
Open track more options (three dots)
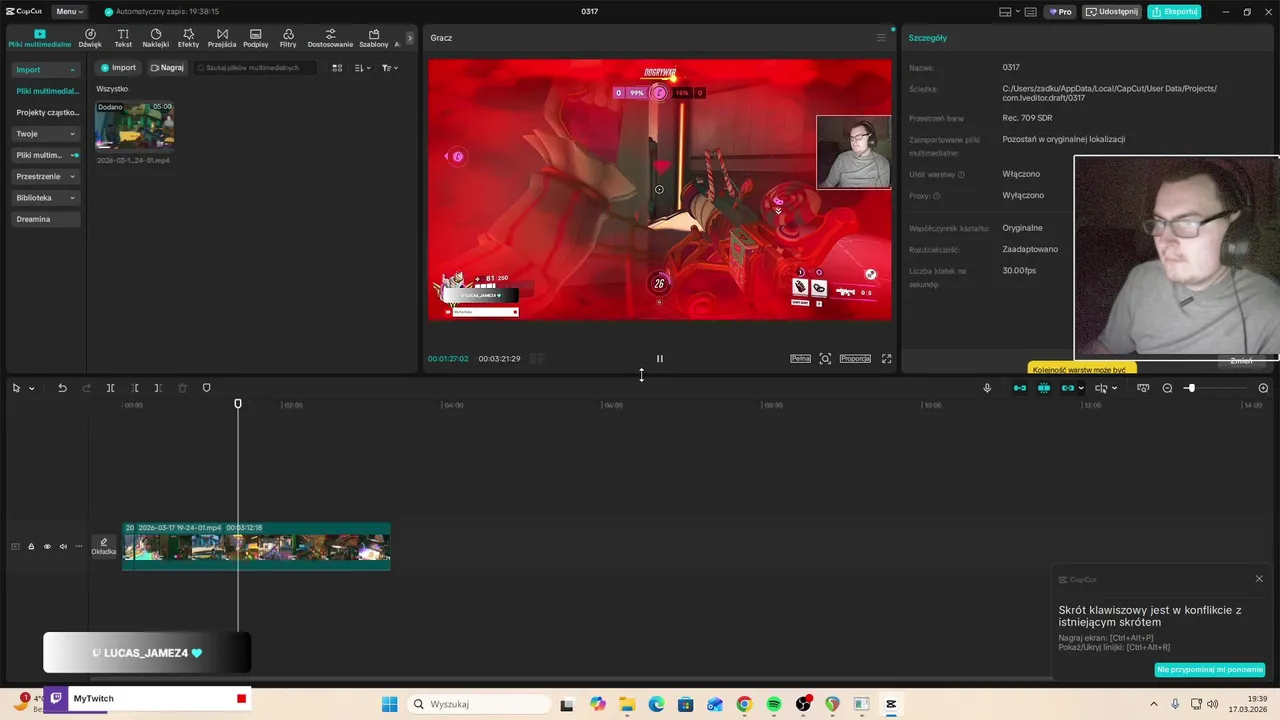79,546
